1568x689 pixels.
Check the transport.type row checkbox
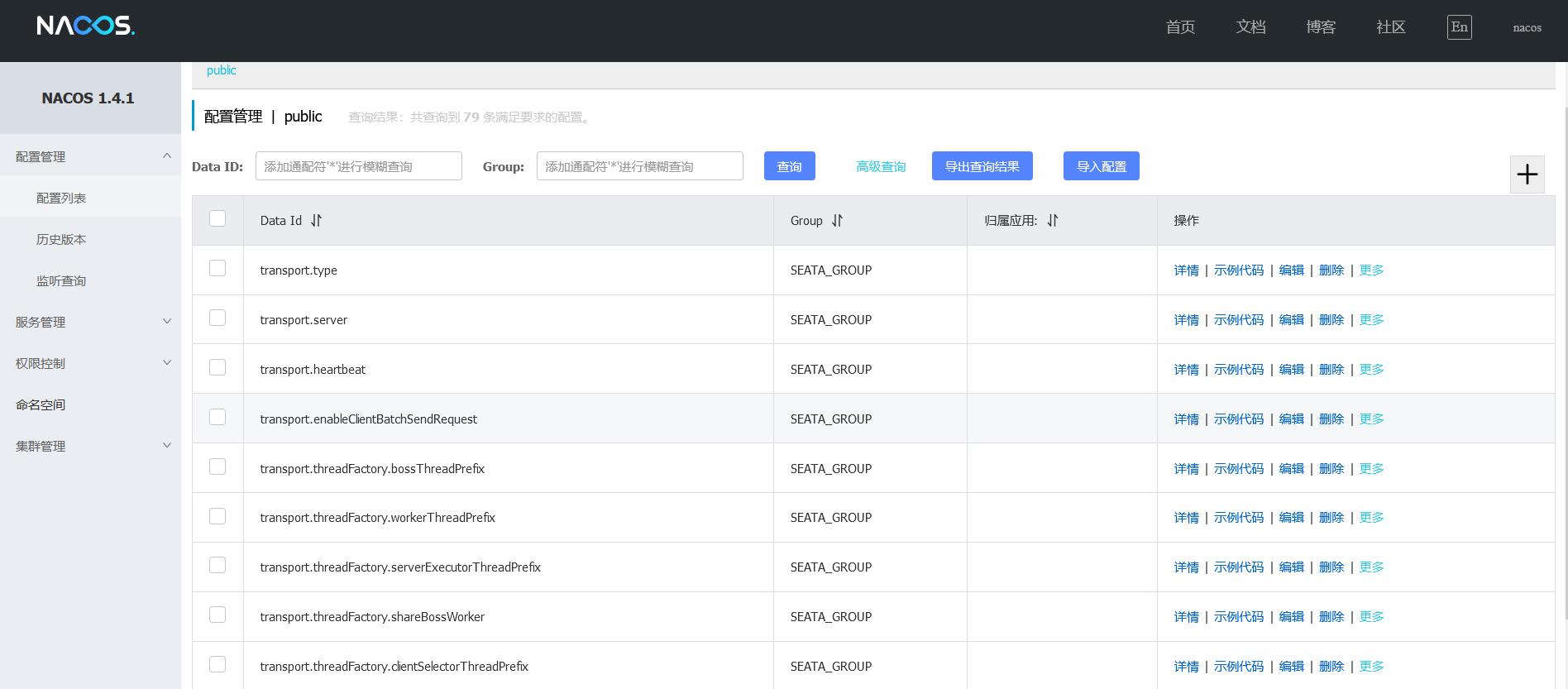pos(218,268)
